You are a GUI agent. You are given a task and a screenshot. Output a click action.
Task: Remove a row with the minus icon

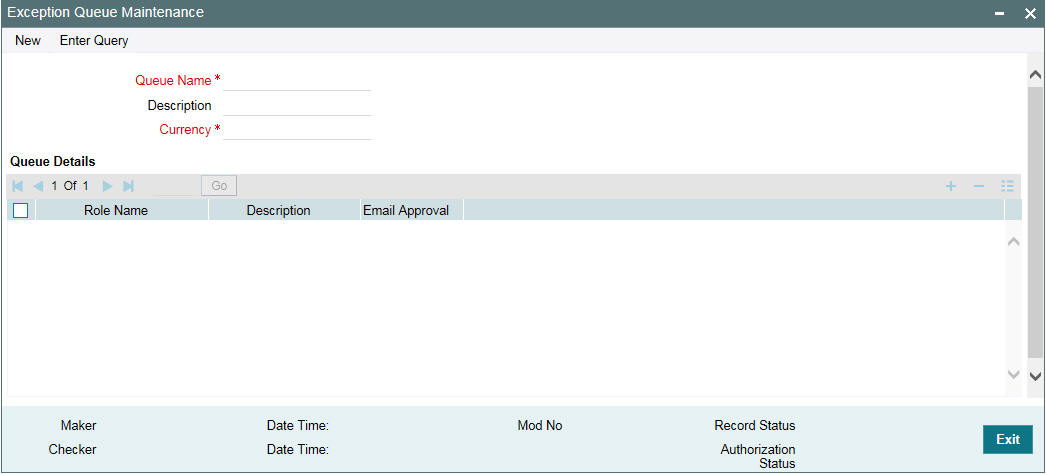click(x=979, y=186)
